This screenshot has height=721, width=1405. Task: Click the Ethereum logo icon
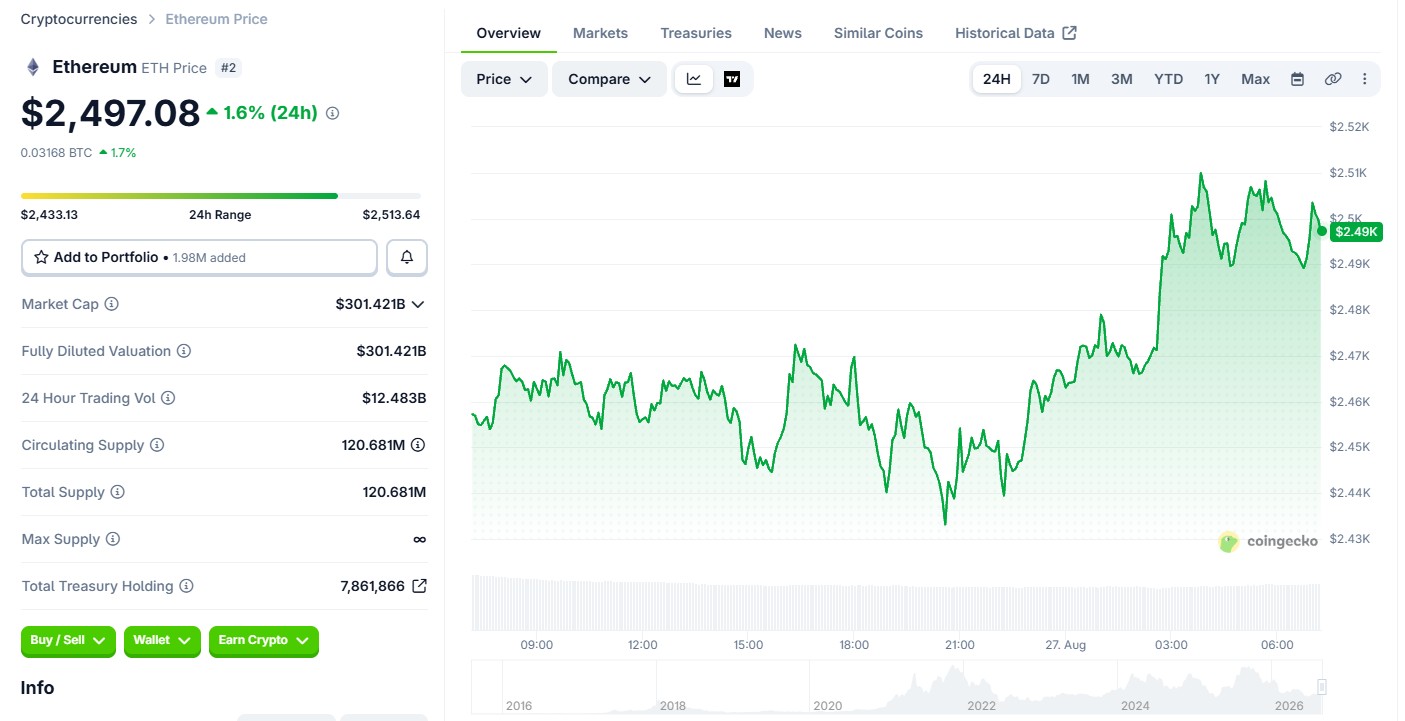click(x=33, y=67)
